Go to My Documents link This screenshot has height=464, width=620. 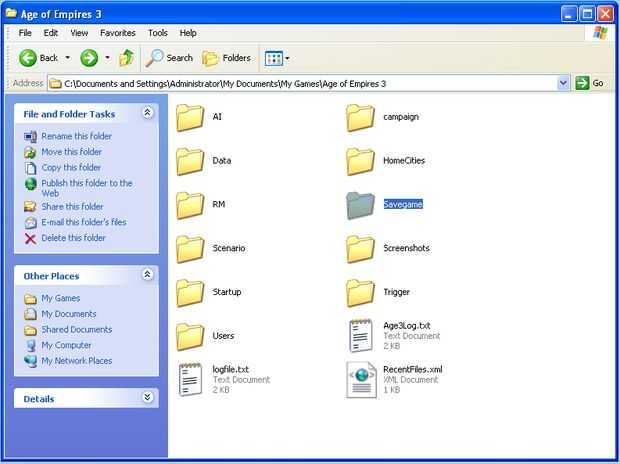[x=69, y=314]
